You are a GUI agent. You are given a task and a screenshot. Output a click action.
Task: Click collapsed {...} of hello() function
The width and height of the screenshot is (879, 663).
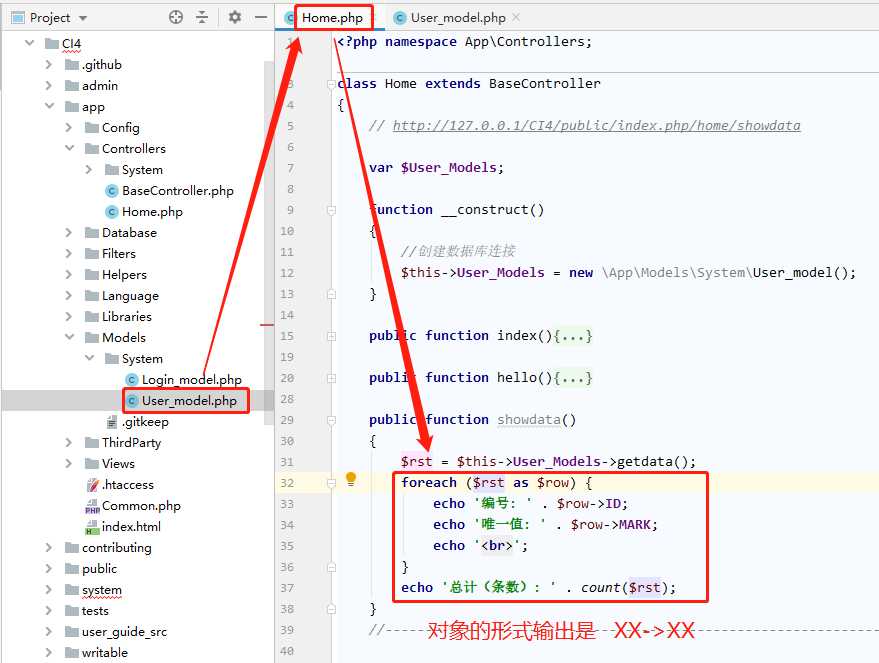(x=573, y=378)
